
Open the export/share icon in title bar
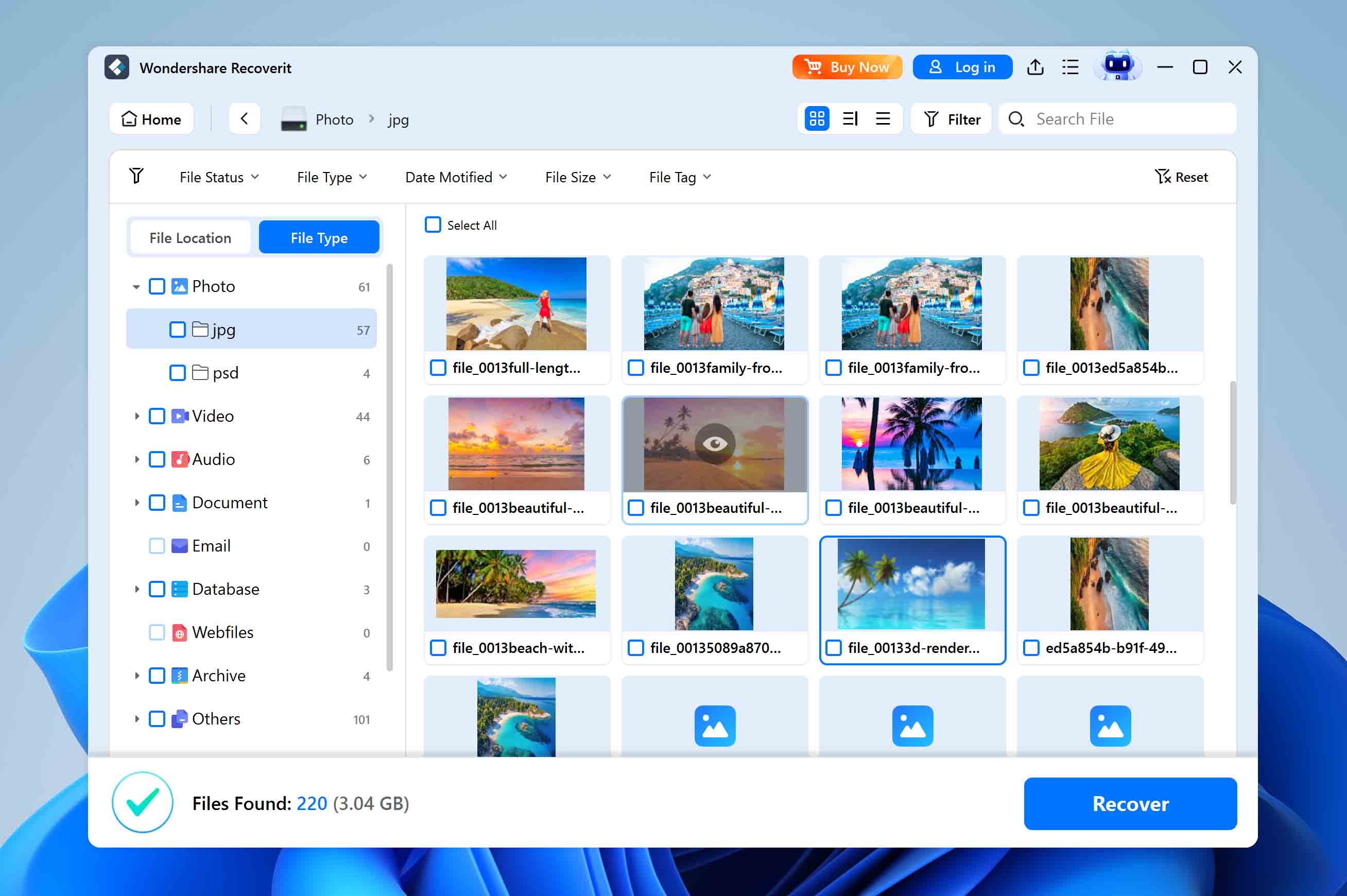[x=1035, y=67]
